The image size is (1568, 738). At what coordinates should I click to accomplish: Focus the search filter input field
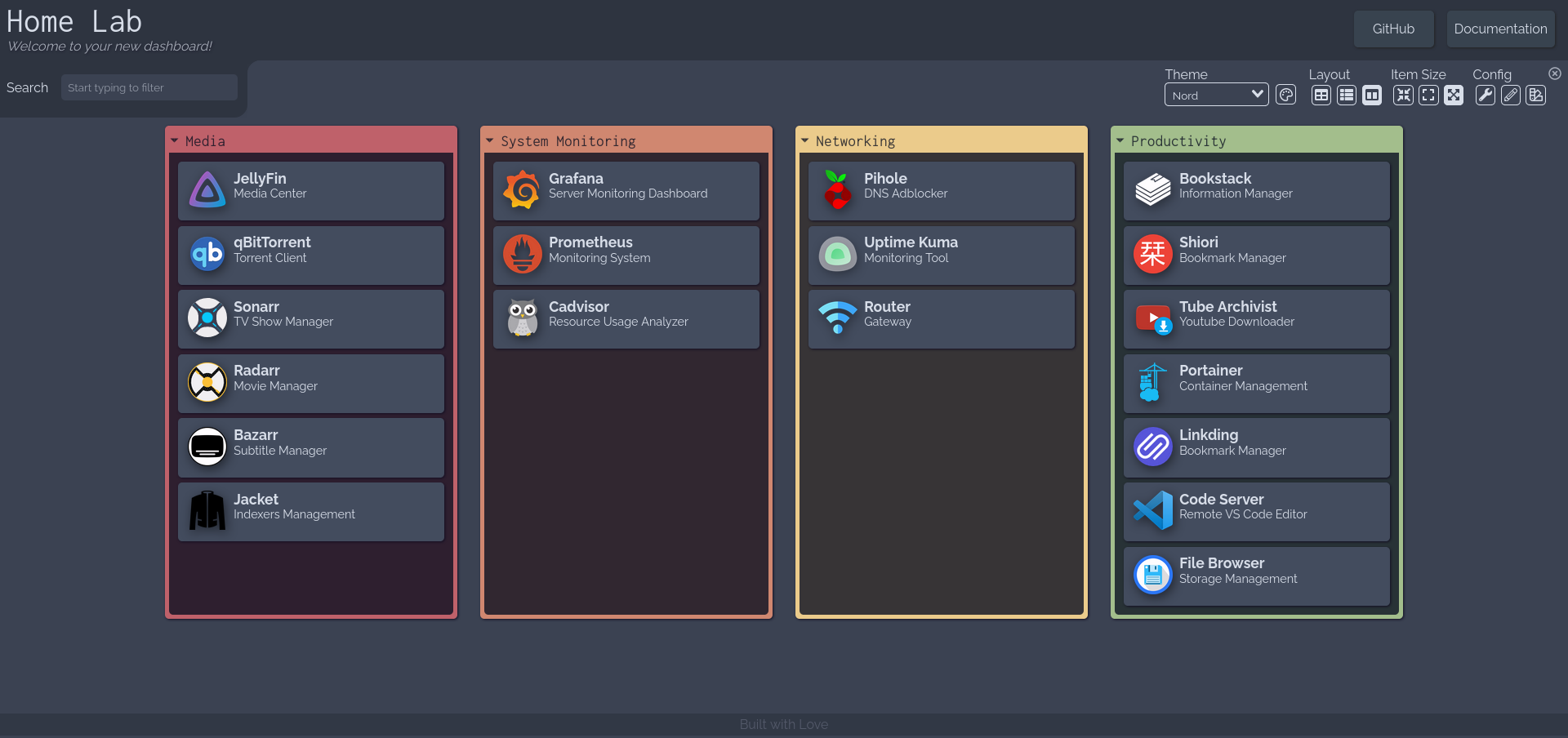149,87
